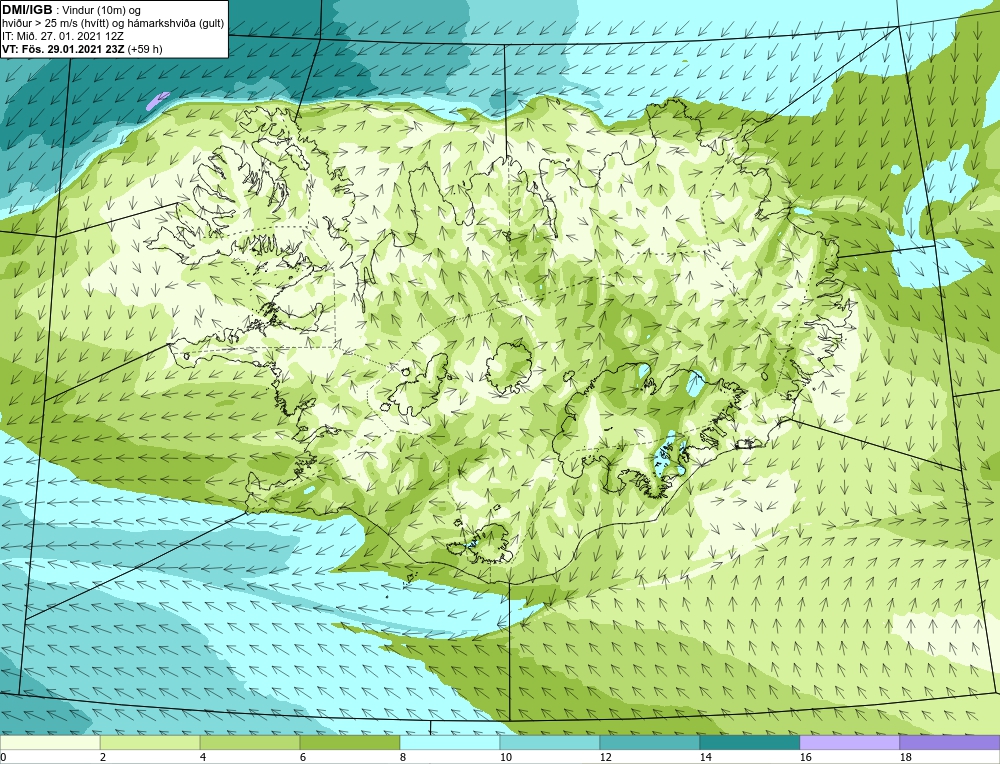This screenshot has height=764, width=1000.
Task: Select the 'DMI/IGB : Vindur (10m) og' title line
Action: pyautogui.click(x=71, y=10)
